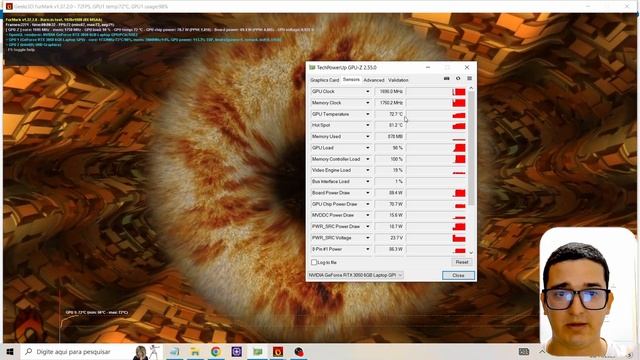640x360 pixels.
Task: Open the Memory Used sensor dropdown
Action: pyautogui.click(x=367, y=137)
